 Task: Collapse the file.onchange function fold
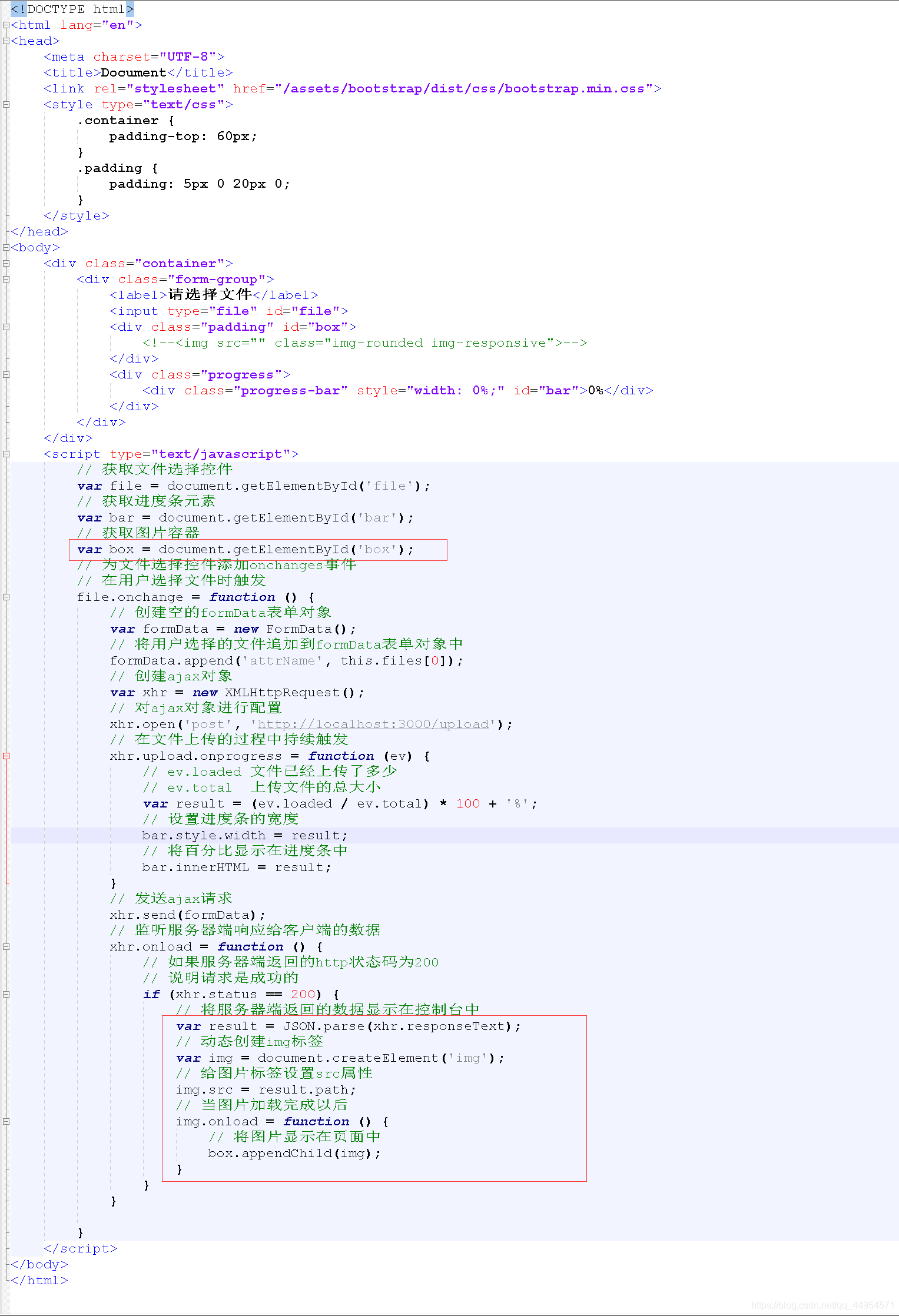(6, 597)
